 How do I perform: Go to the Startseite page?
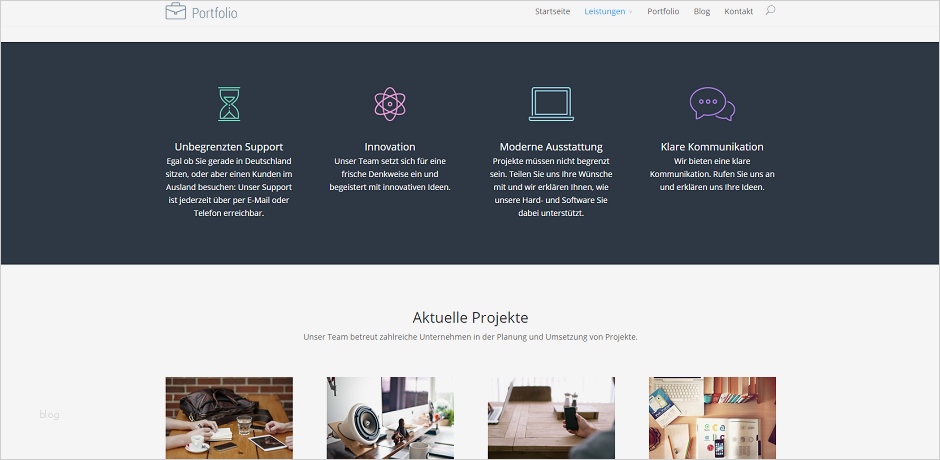click(x=553, y=11)
